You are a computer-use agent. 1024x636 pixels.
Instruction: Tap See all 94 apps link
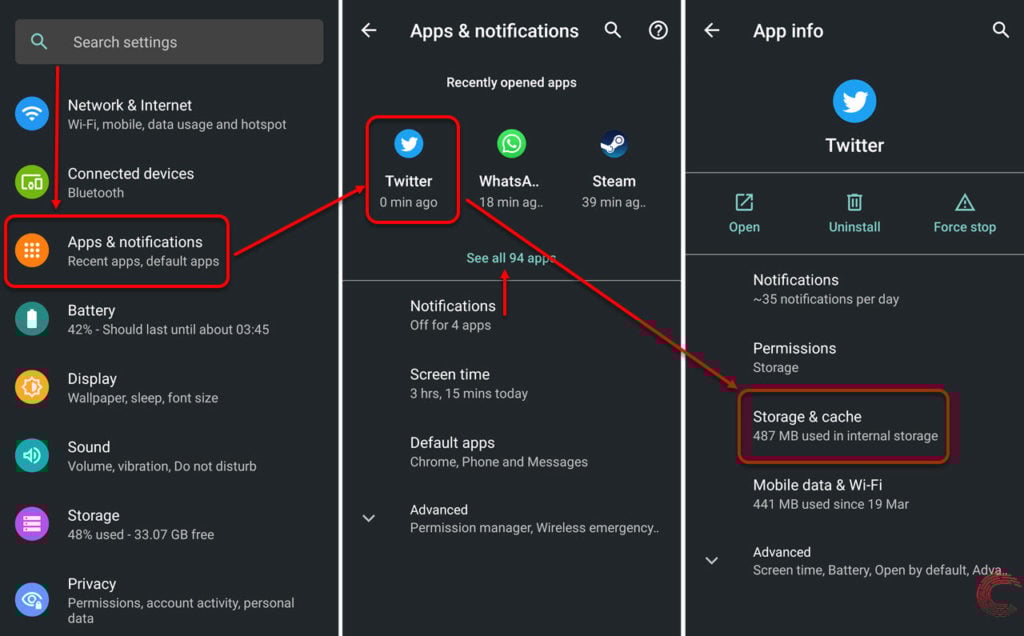point(511,258)
